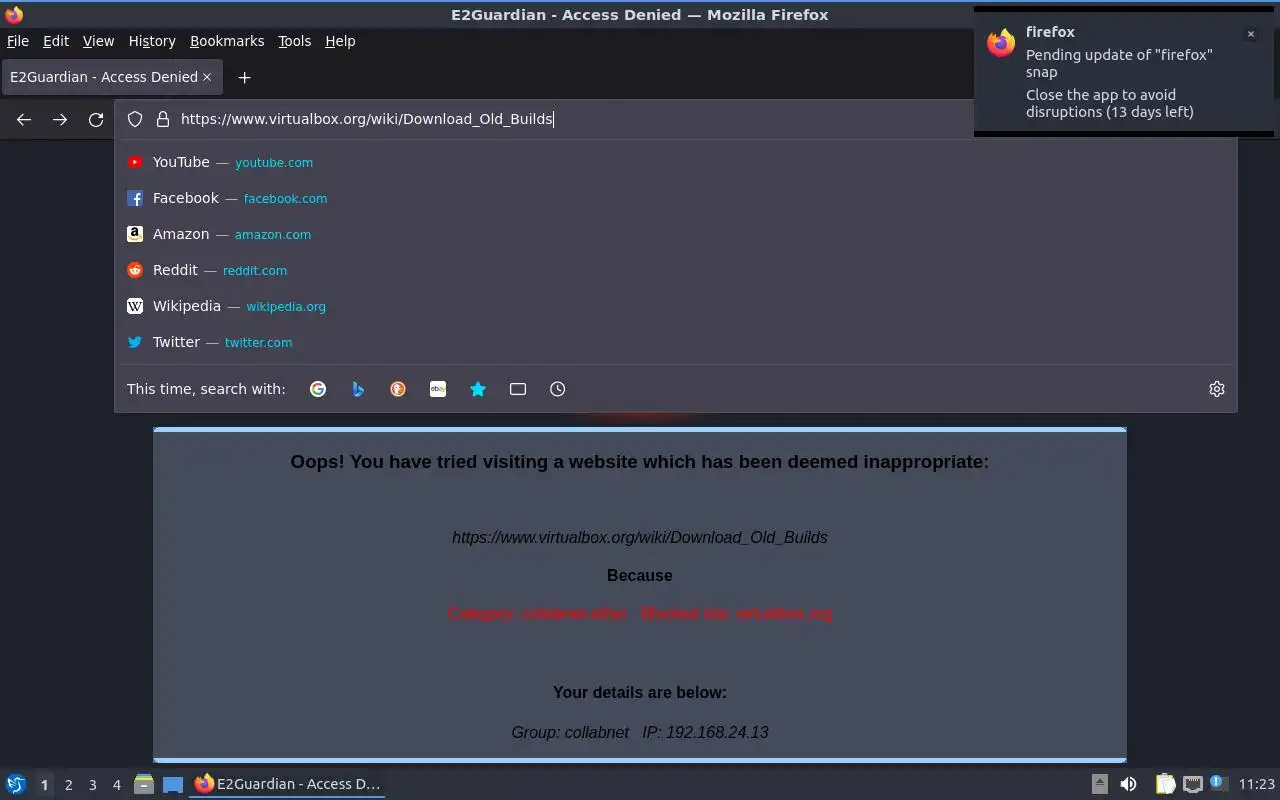
Task: Choose Facebook suggestion in dropdown
Action: pos(676,198)
